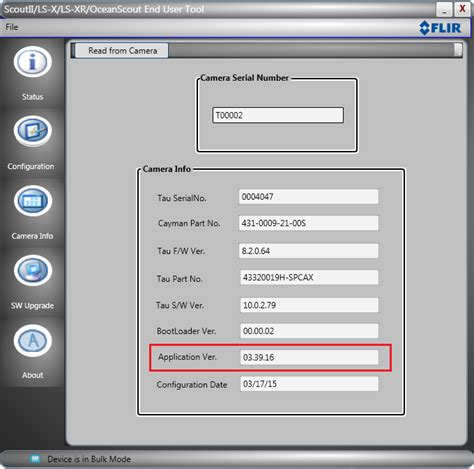Screen dimensions: 474x469
Task: Select the Application Ver. field
Action: point(309,357)
